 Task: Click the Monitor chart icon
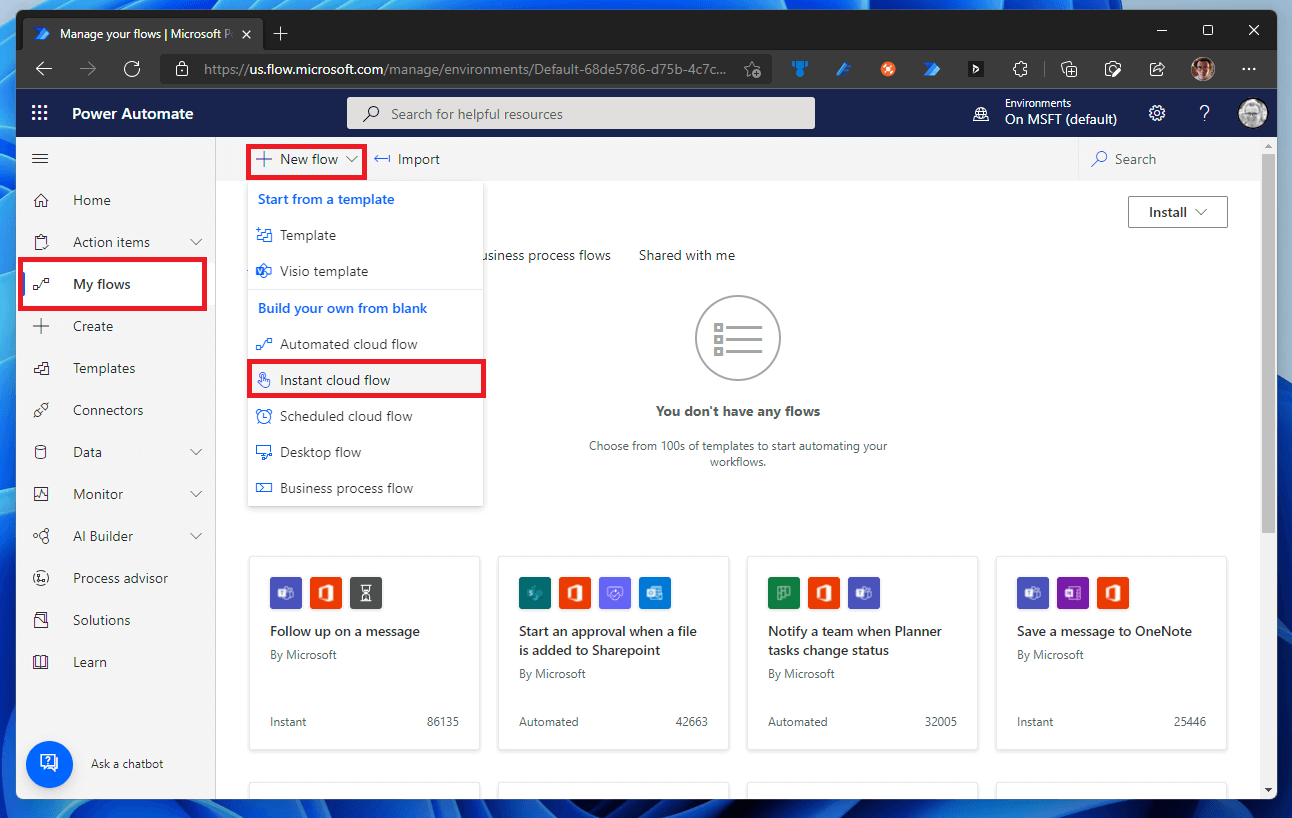(x=41, y=494)
